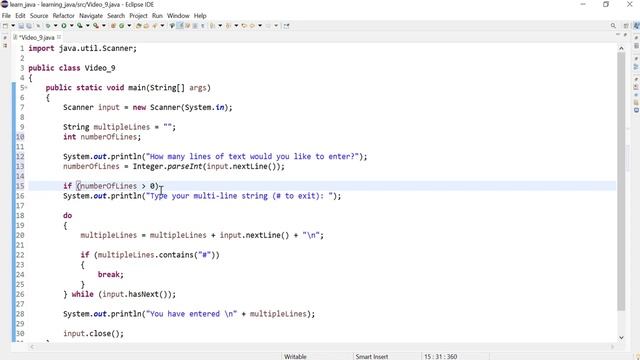Open the Navigate menu
Image resolution: width=640 pixels, height=360 pixels.
coord(91,16)
